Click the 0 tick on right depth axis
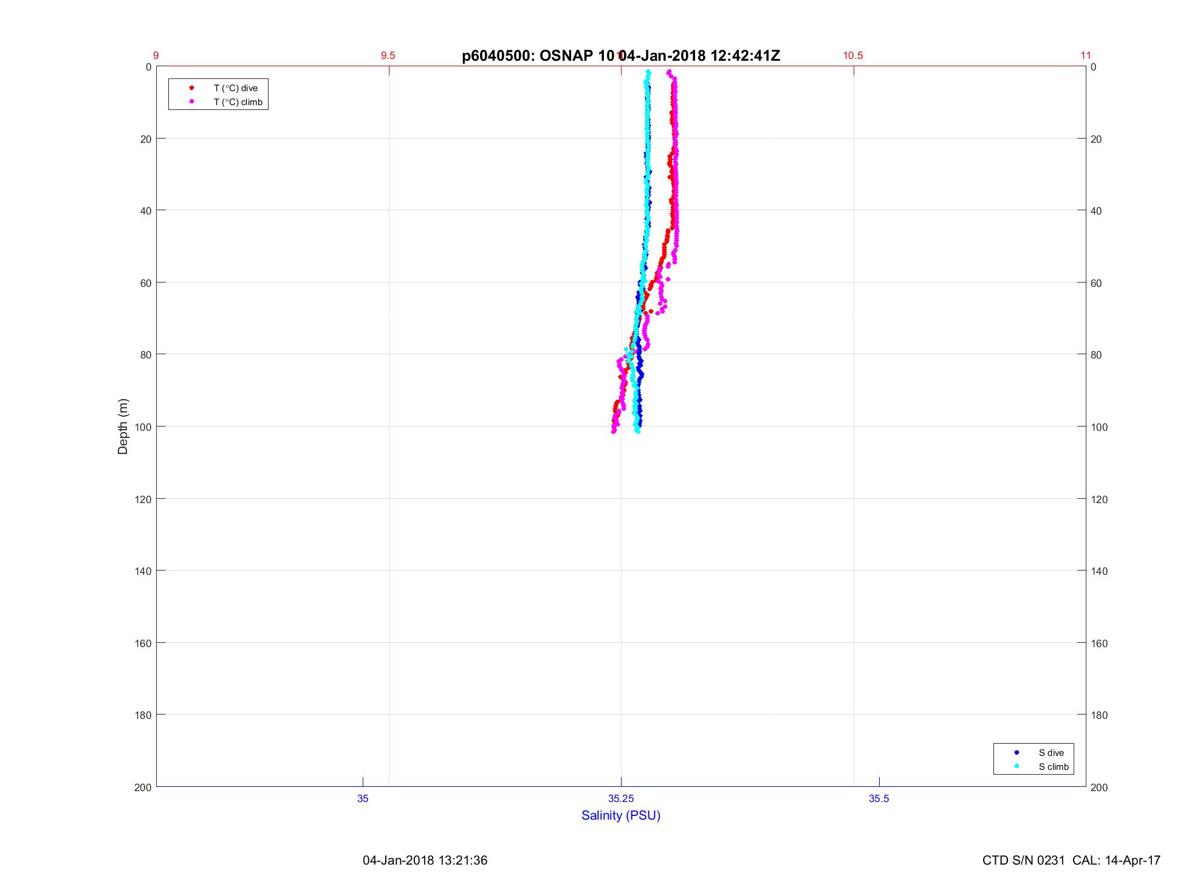Viewport: 1200px width, 885px height. 1094,67
